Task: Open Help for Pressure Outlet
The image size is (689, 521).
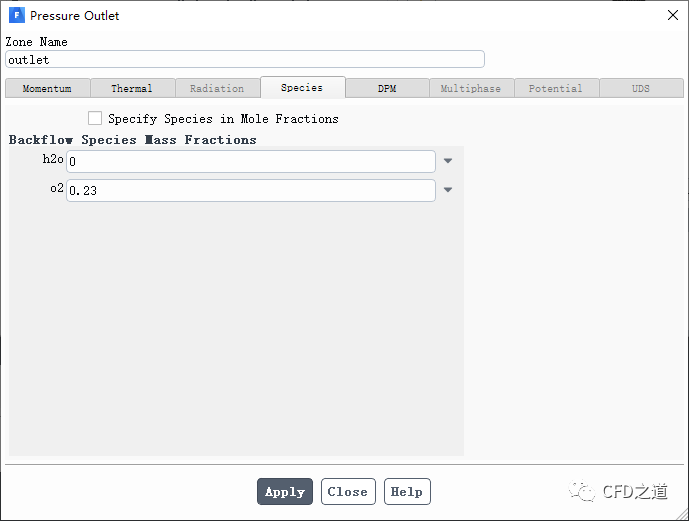Action: coord(406,492)
